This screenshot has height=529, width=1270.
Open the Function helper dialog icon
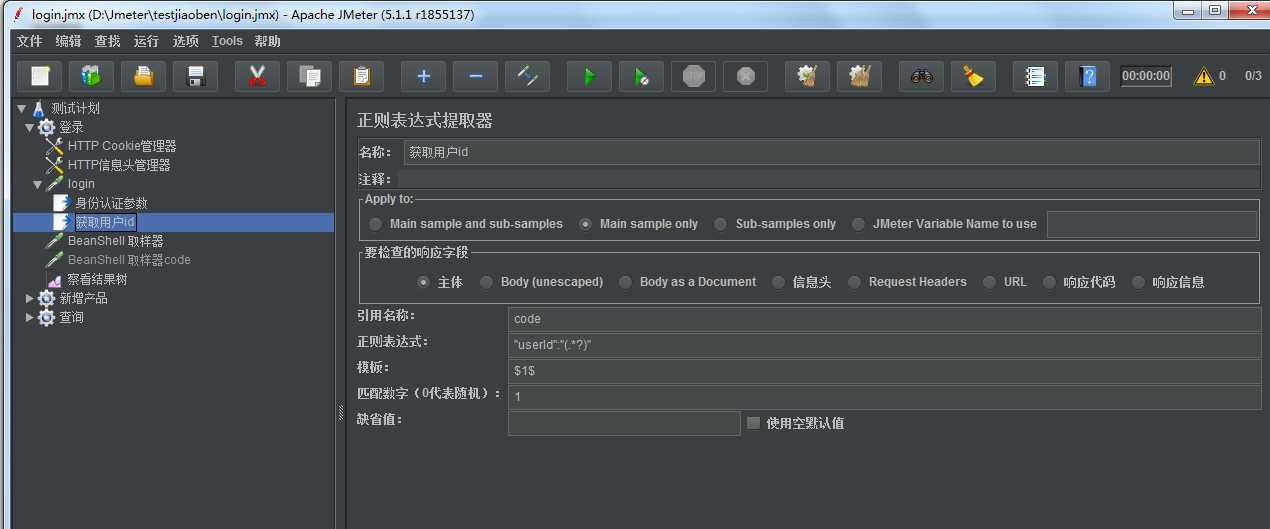point(1035,76)
